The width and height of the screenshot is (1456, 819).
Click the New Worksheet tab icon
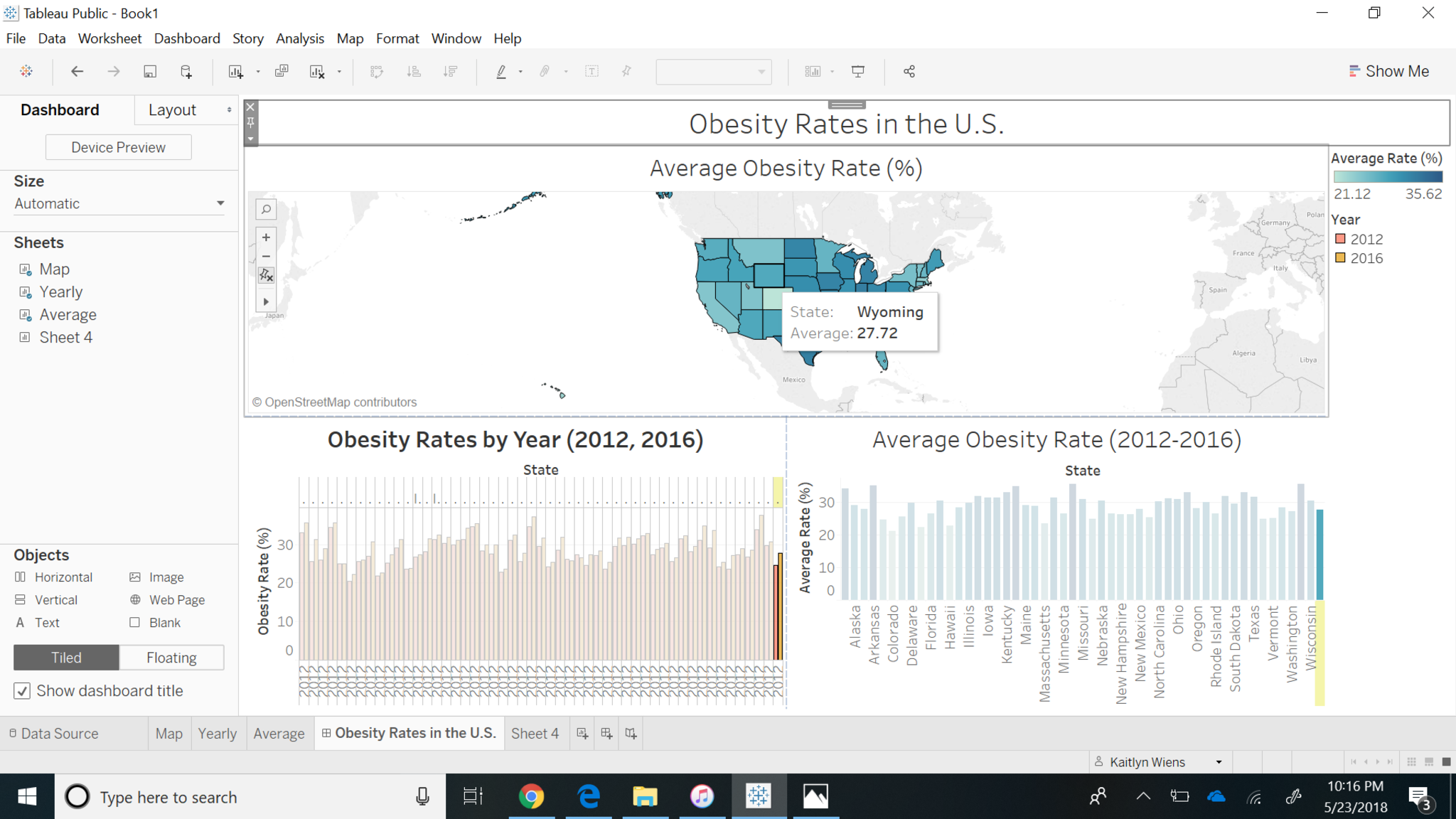(582, 733)
